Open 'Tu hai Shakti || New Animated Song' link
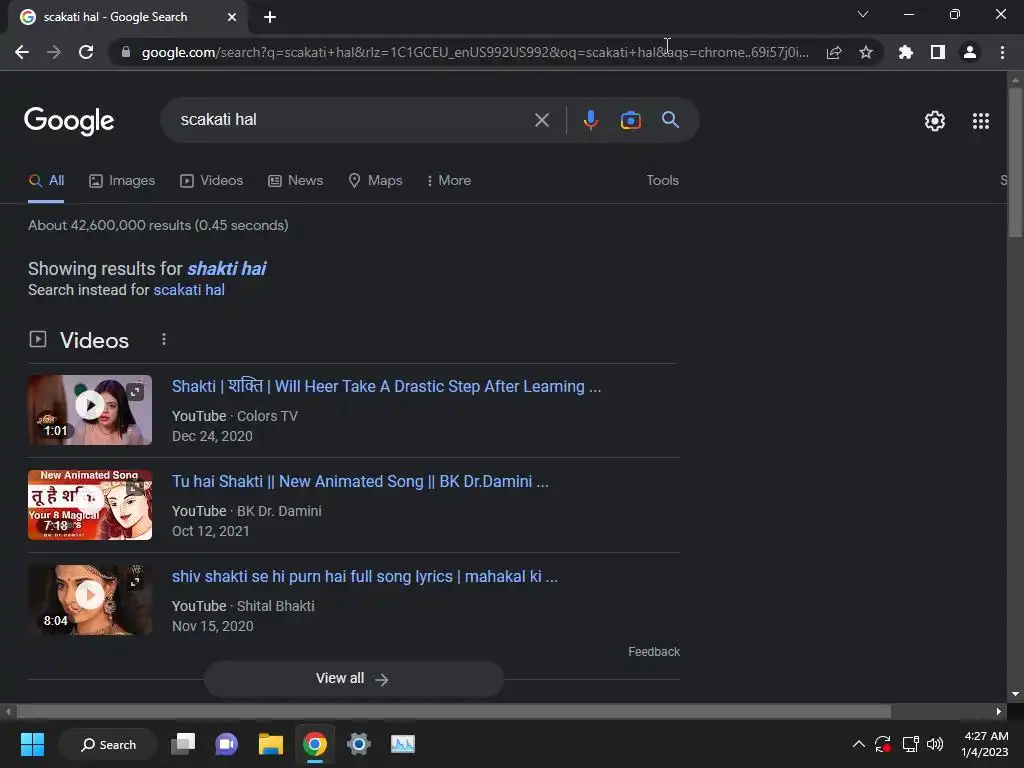The width and height of the screenshot is (1024, 768). (360, 482)
